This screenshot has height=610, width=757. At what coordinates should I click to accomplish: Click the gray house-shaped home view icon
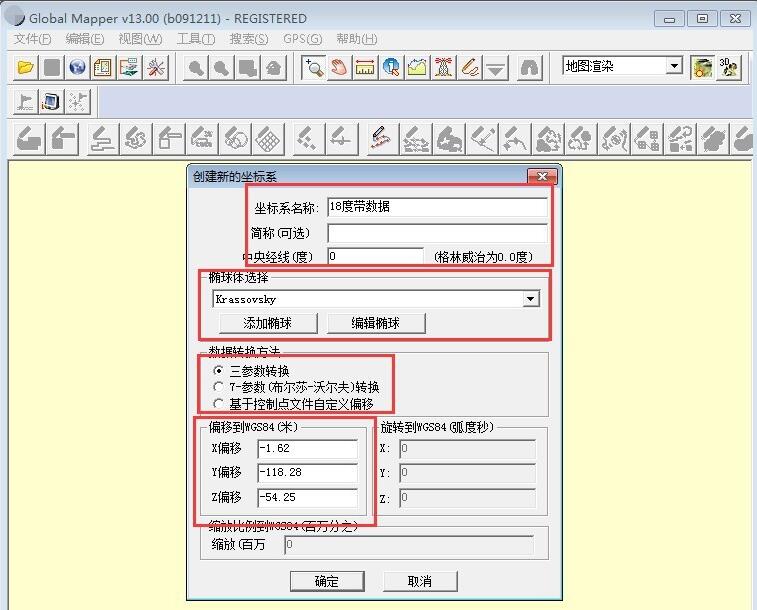coord(274,67)
